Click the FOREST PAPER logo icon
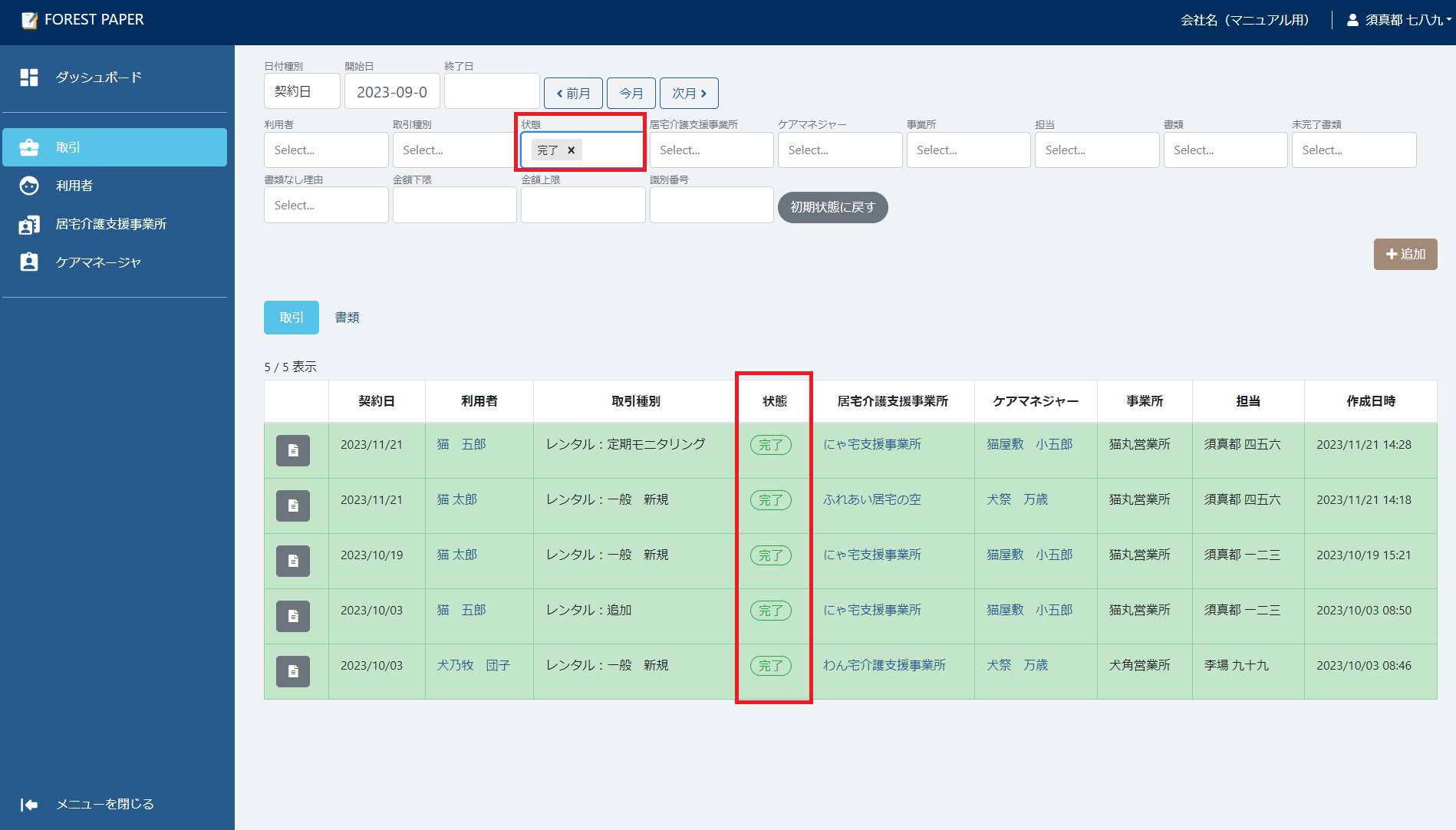1456x830 pixels. pos(29,20)
